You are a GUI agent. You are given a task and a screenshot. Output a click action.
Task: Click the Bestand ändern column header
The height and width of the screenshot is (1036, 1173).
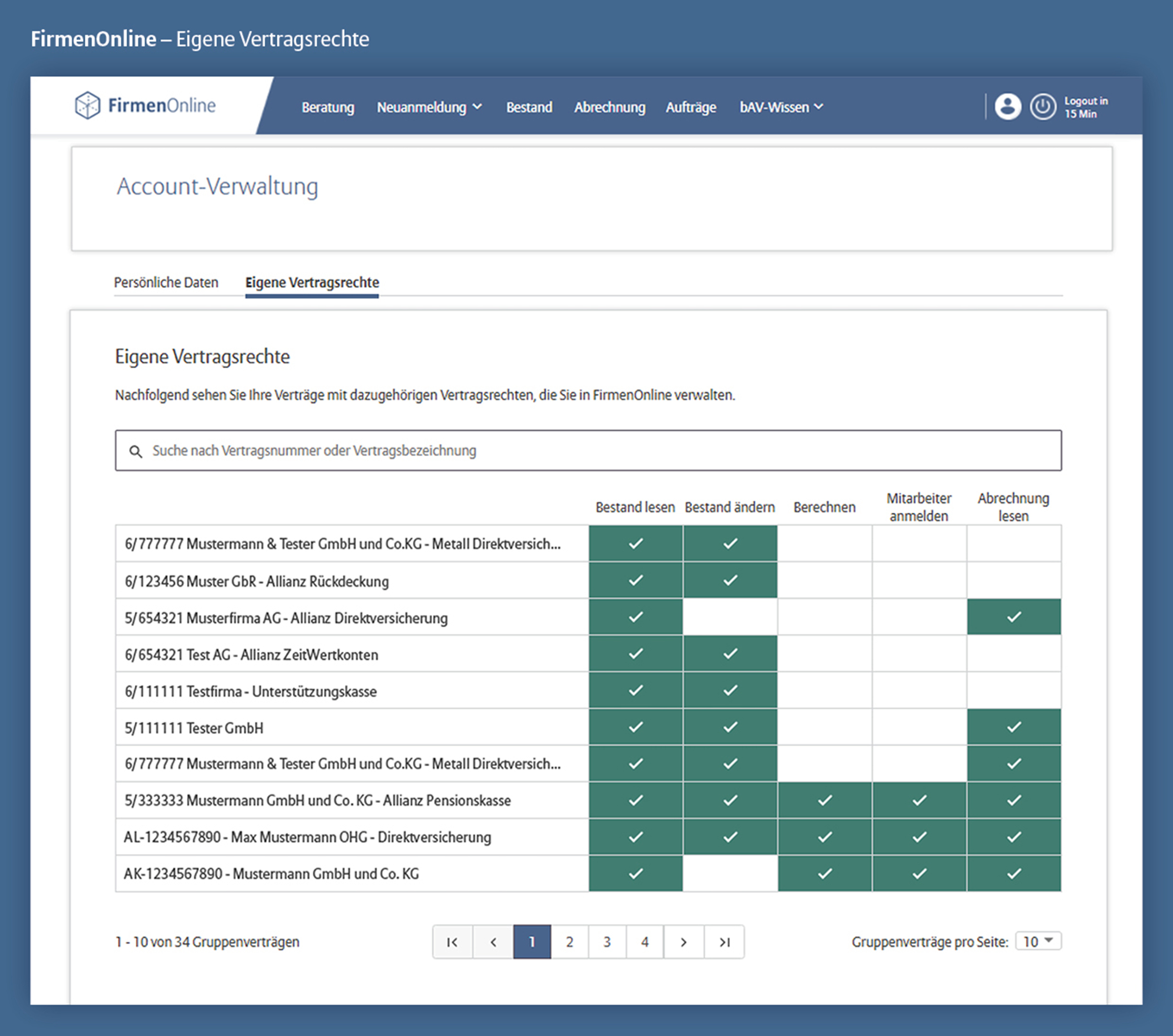click(730, 507)
